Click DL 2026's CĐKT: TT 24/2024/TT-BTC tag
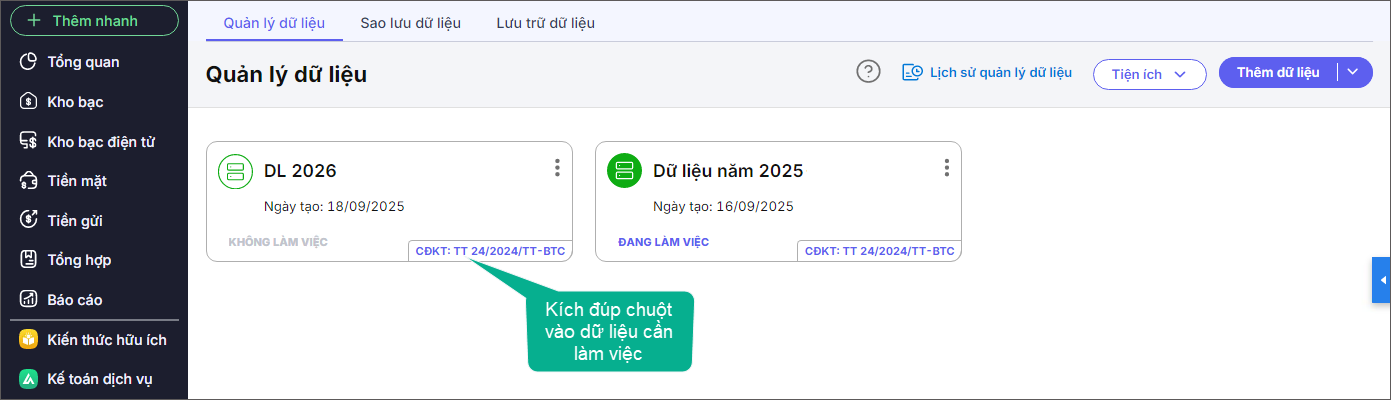This screenshot has width=1391, height=400. point(490,251)
